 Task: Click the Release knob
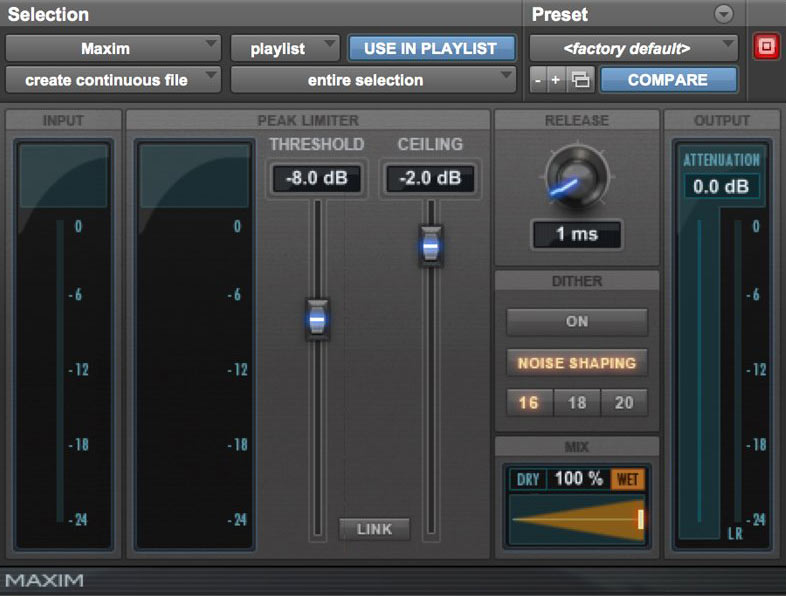(577, 177)
